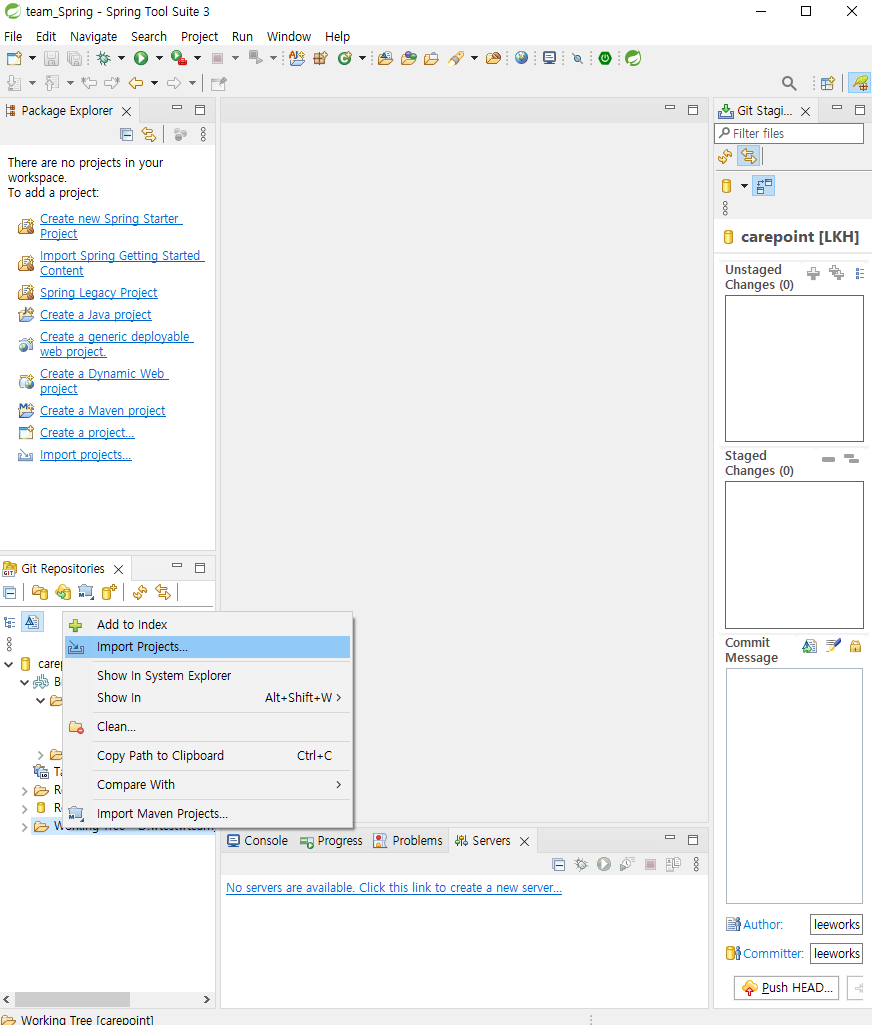
Task: Click the green Spring Boot dashboard icon
Action: point(633,58)
